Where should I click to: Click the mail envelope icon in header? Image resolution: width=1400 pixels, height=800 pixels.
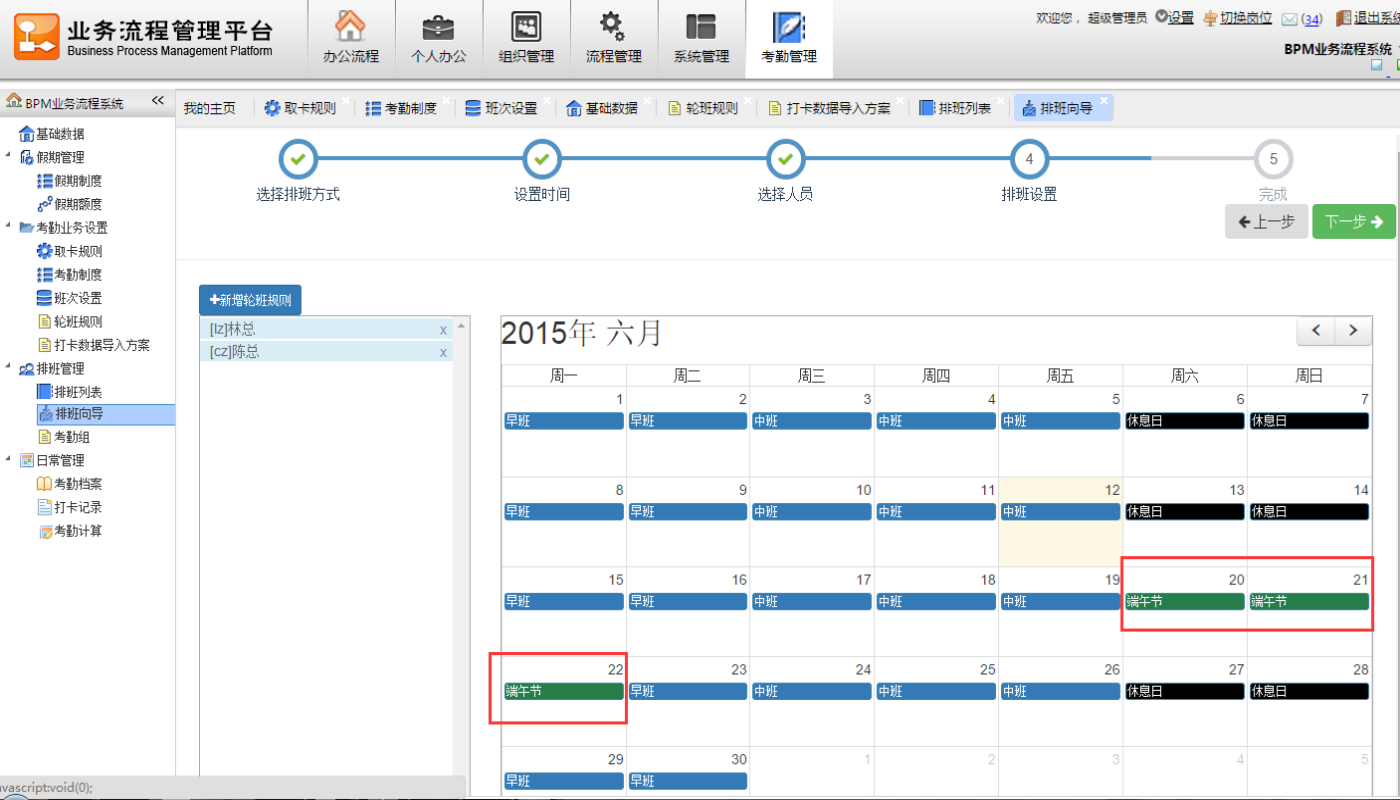click(1289, 19)
